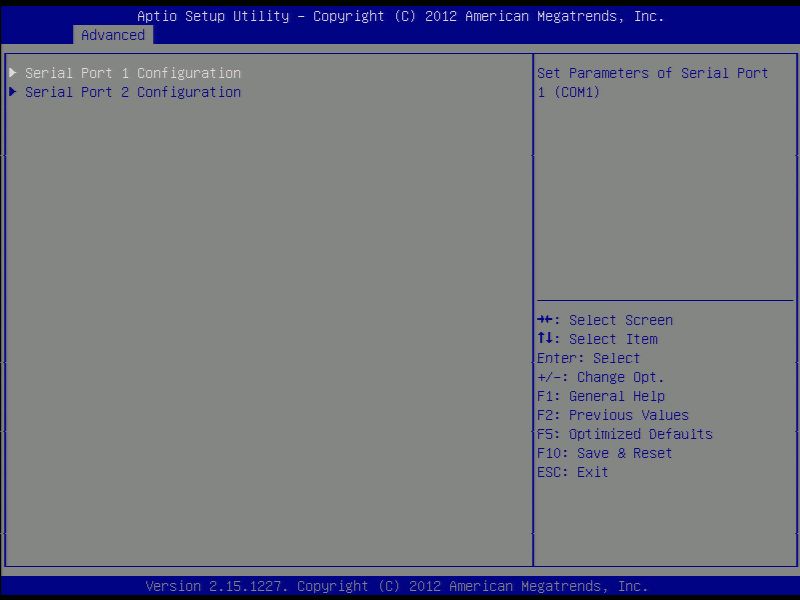Click 'F5: Optimized Defaults' hint line
This screenshot has height=600, width=800.
point(625,434)
